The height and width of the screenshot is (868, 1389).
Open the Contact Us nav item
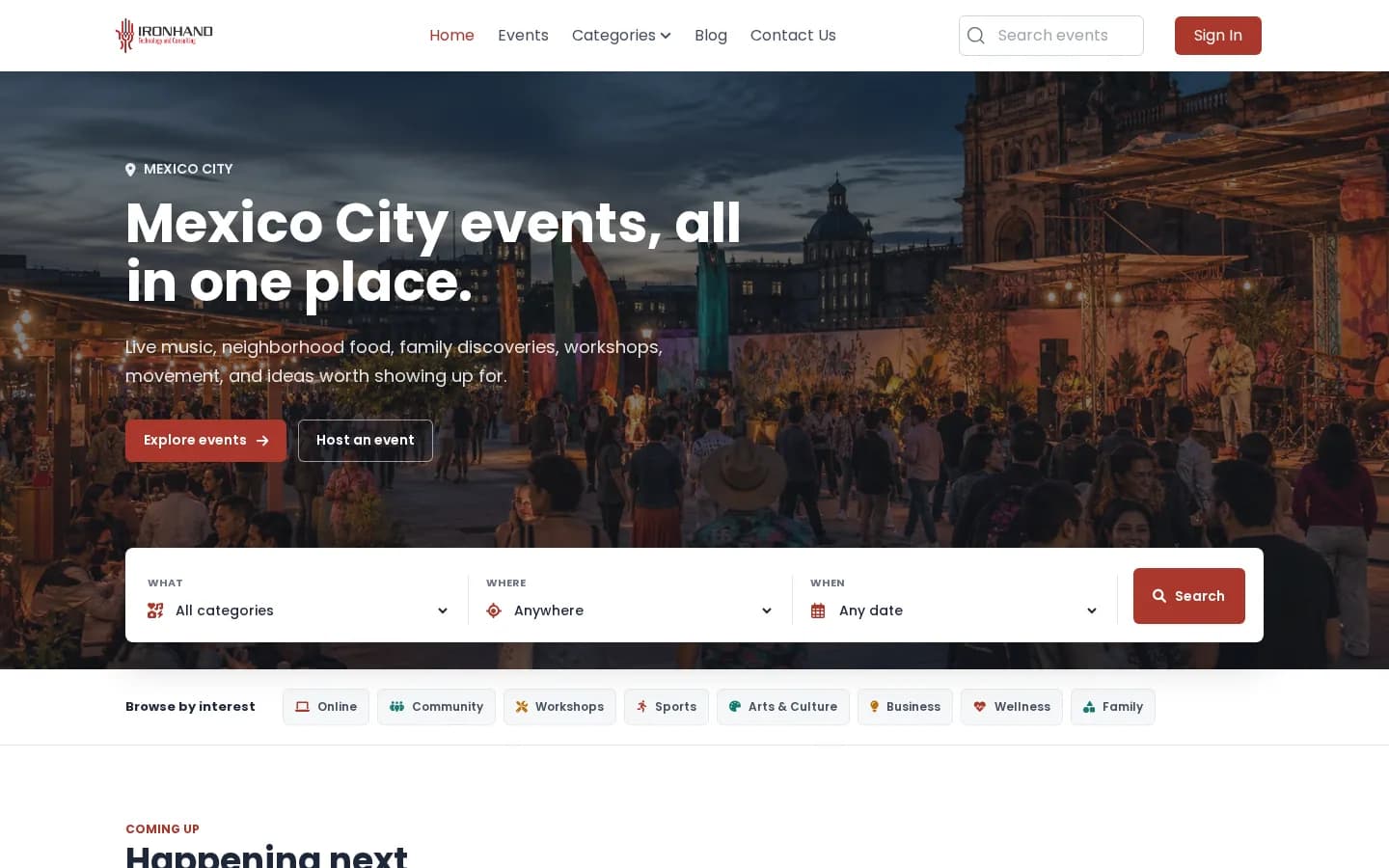click(x=793, y=36)
